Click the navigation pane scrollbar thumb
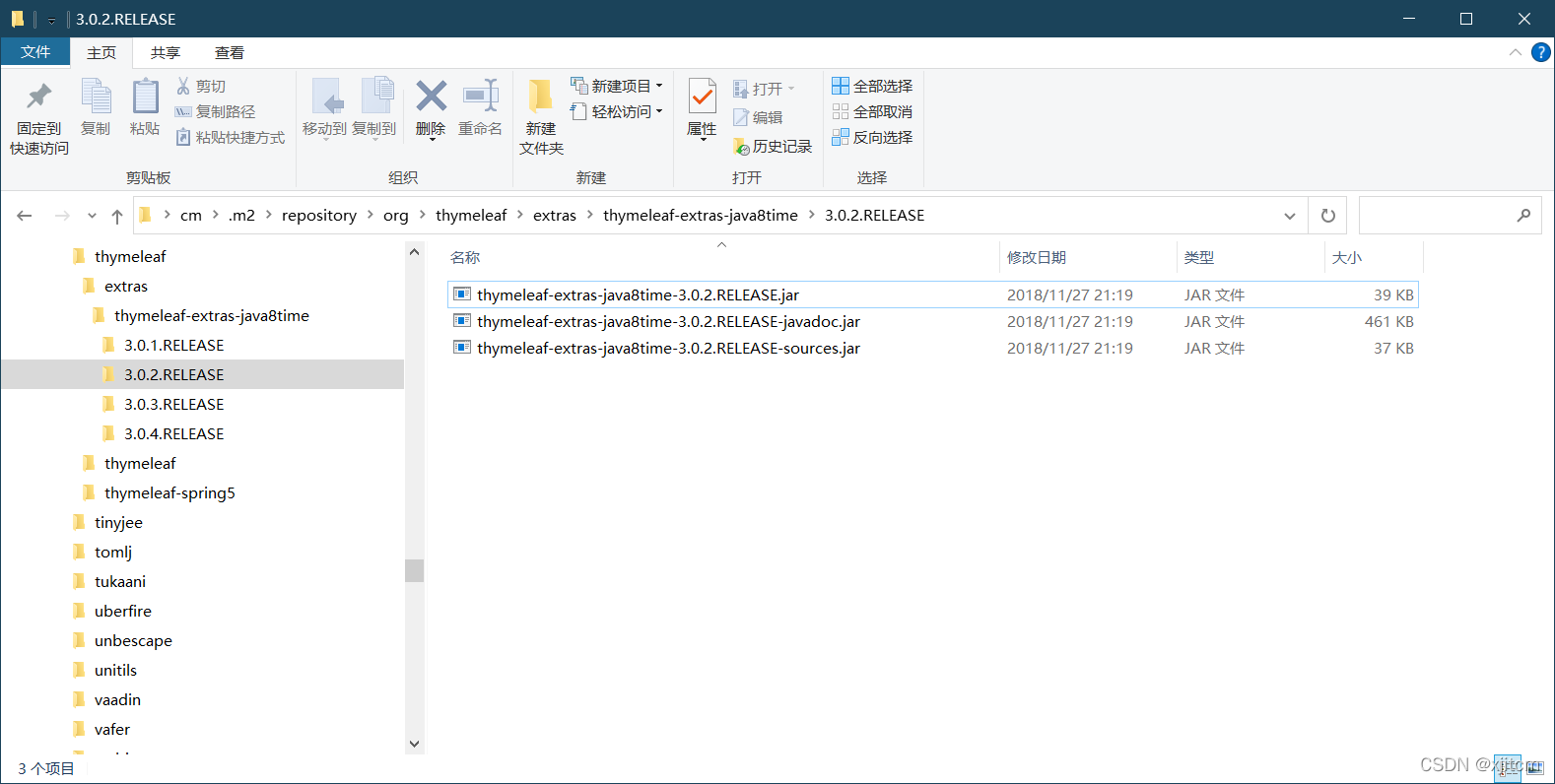The width and height of the screenshot is (1555, 784). (x=415, y=570)
